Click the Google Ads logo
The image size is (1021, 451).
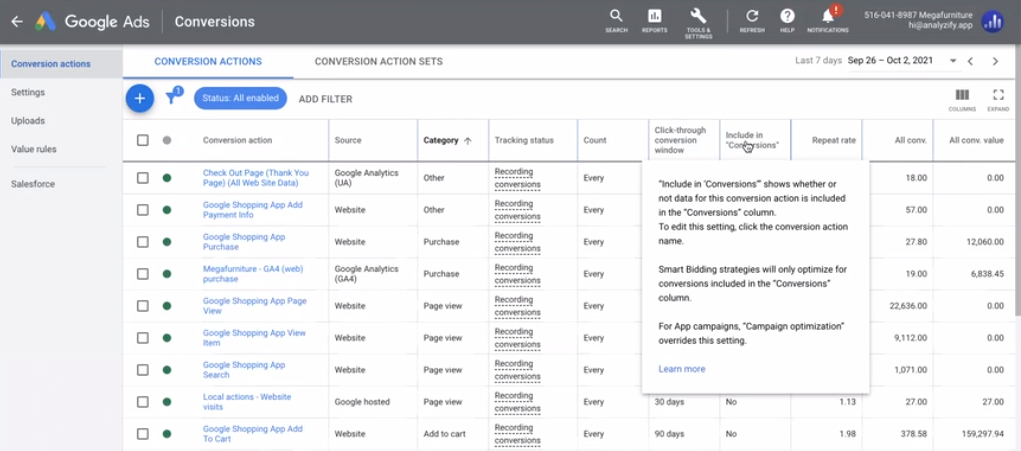(46, 21)
